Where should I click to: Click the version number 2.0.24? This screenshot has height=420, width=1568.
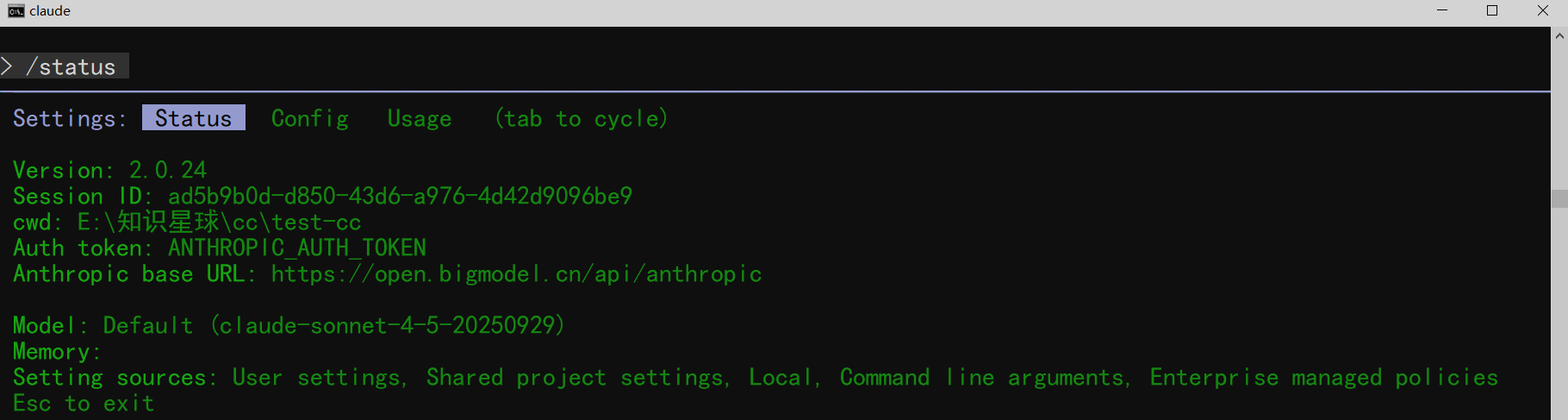click(x=168, y=170)
